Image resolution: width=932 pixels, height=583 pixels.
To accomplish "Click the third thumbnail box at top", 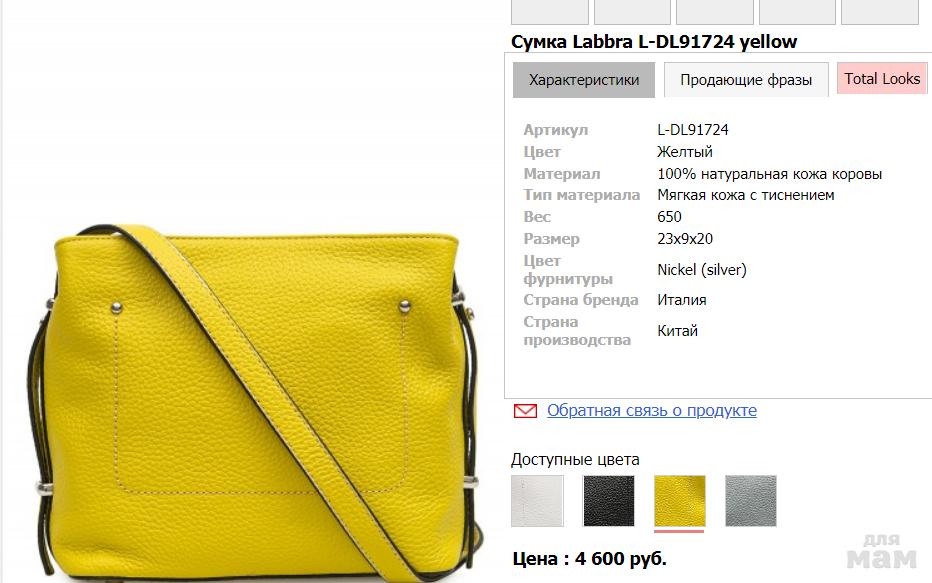I will 714,12.
